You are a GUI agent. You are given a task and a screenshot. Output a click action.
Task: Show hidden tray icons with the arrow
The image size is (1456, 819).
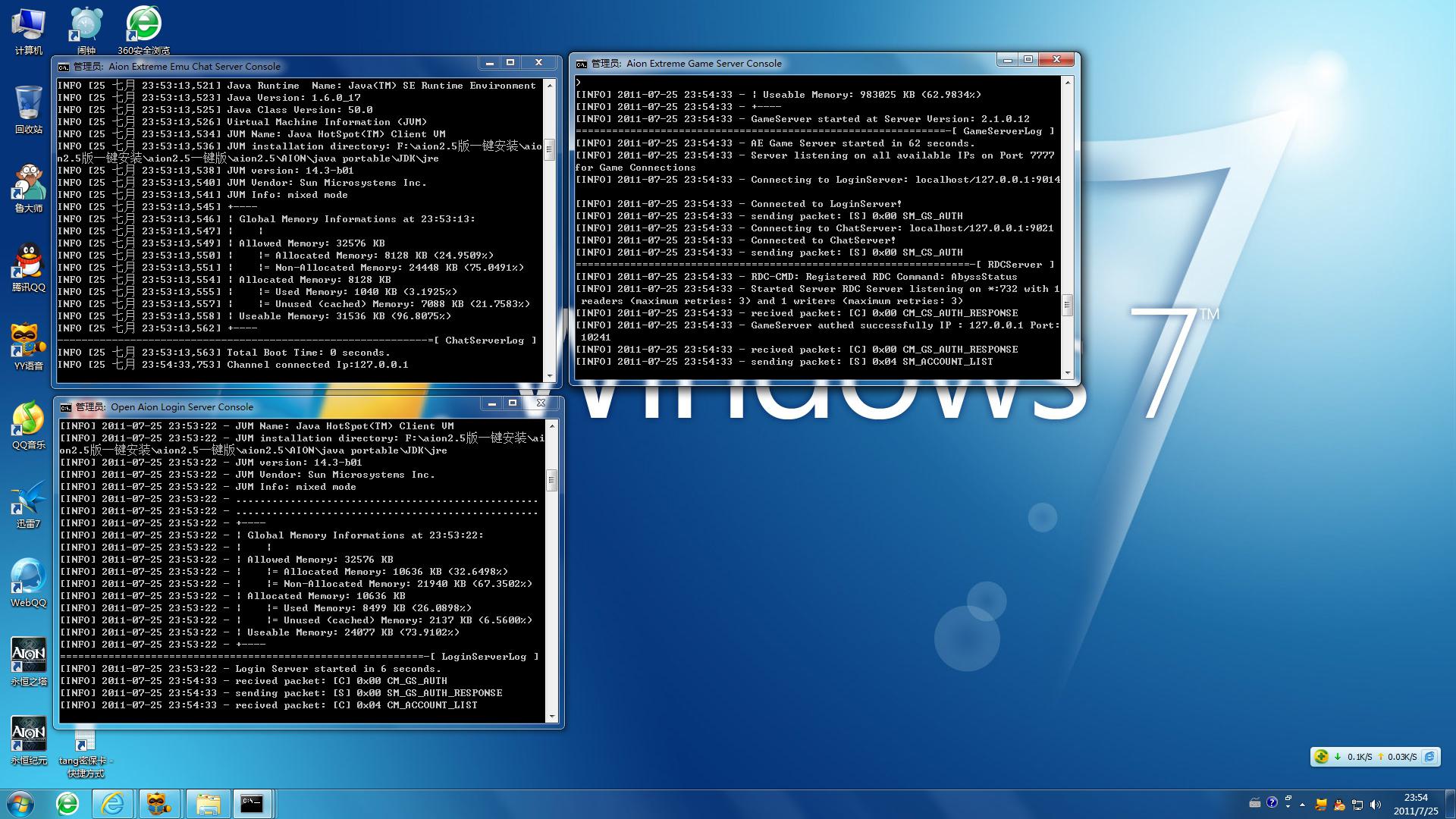click(1303, 805)
